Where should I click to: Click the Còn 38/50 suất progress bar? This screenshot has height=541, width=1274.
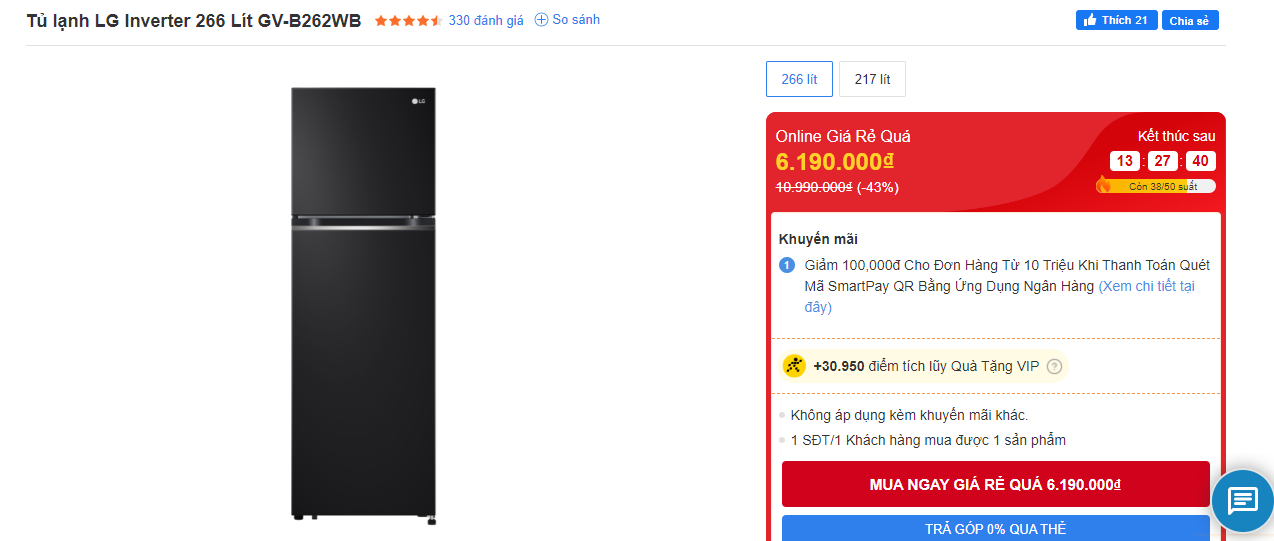point(1160,186)
